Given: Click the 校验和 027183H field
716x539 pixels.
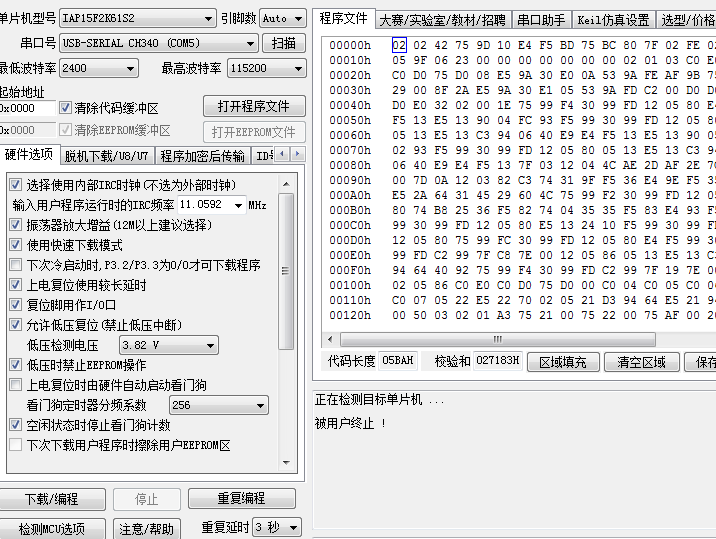Looking at the screenshot, I should (498, 361).
